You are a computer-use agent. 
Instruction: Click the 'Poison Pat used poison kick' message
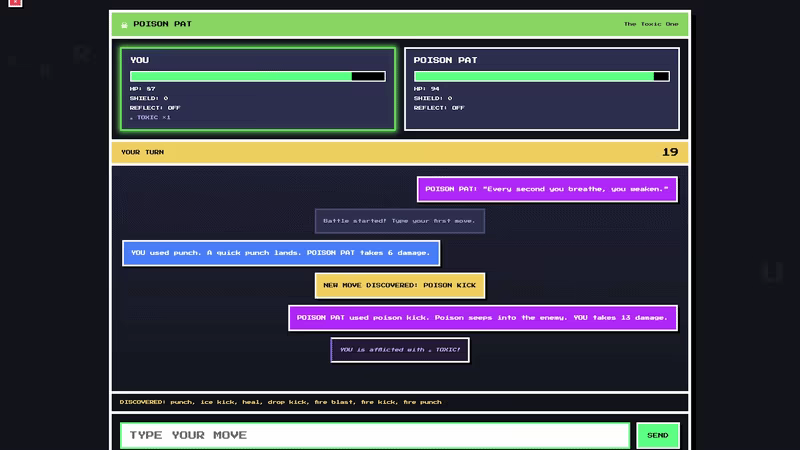pyautogui.click(x=483, y=318)
